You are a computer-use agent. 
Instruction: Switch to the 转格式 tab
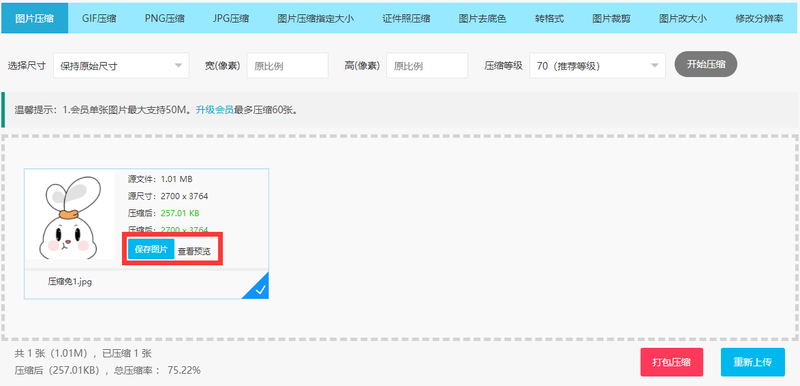tap(549, 19)
